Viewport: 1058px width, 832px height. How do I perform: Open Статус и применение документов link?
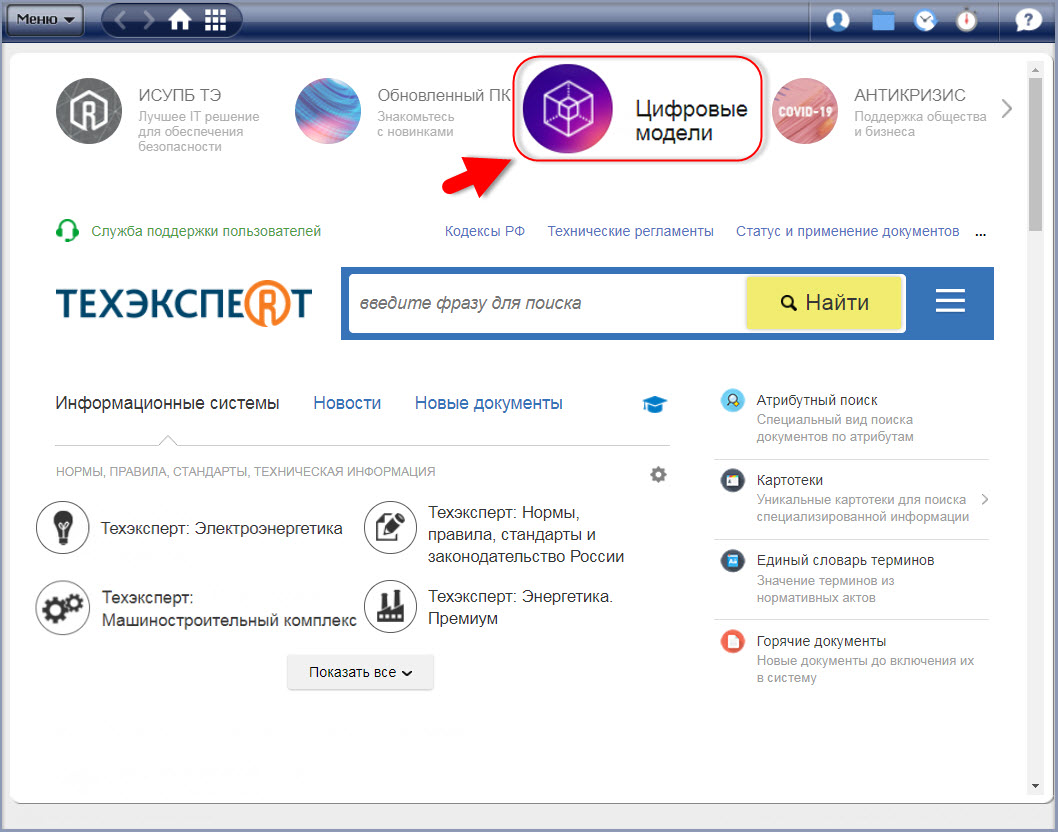tap(847, 231)
